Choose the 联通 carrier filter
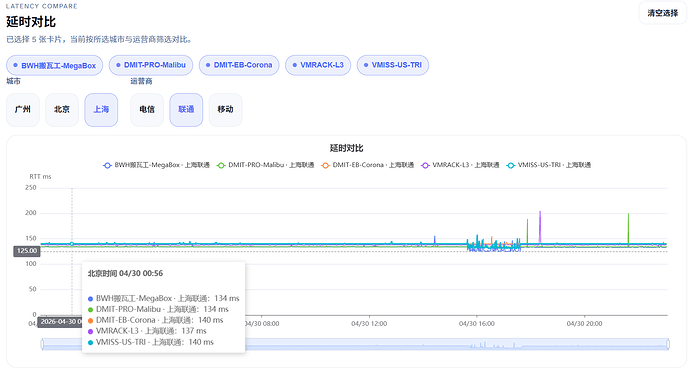The image size is (690, 370). click(x=186, y=110)
